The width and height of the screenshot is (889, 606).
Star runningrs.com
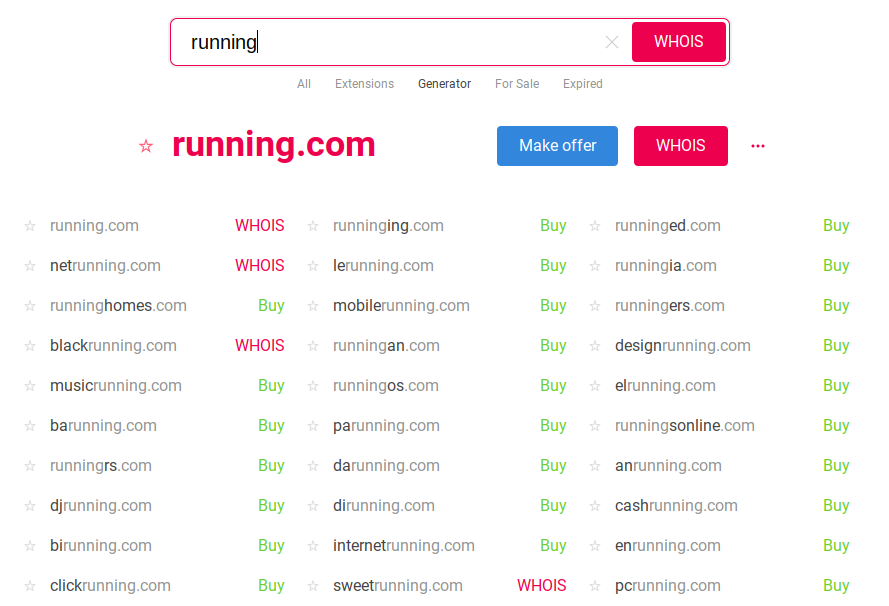pyautogui.click(x=30, y=466)
